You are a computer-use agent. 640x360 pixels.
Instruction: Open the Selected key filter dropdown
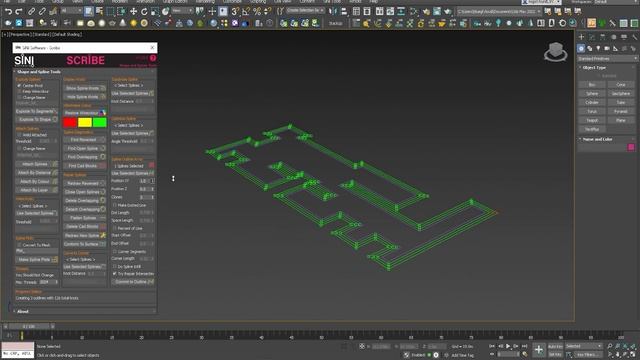[x=584, y=346]
